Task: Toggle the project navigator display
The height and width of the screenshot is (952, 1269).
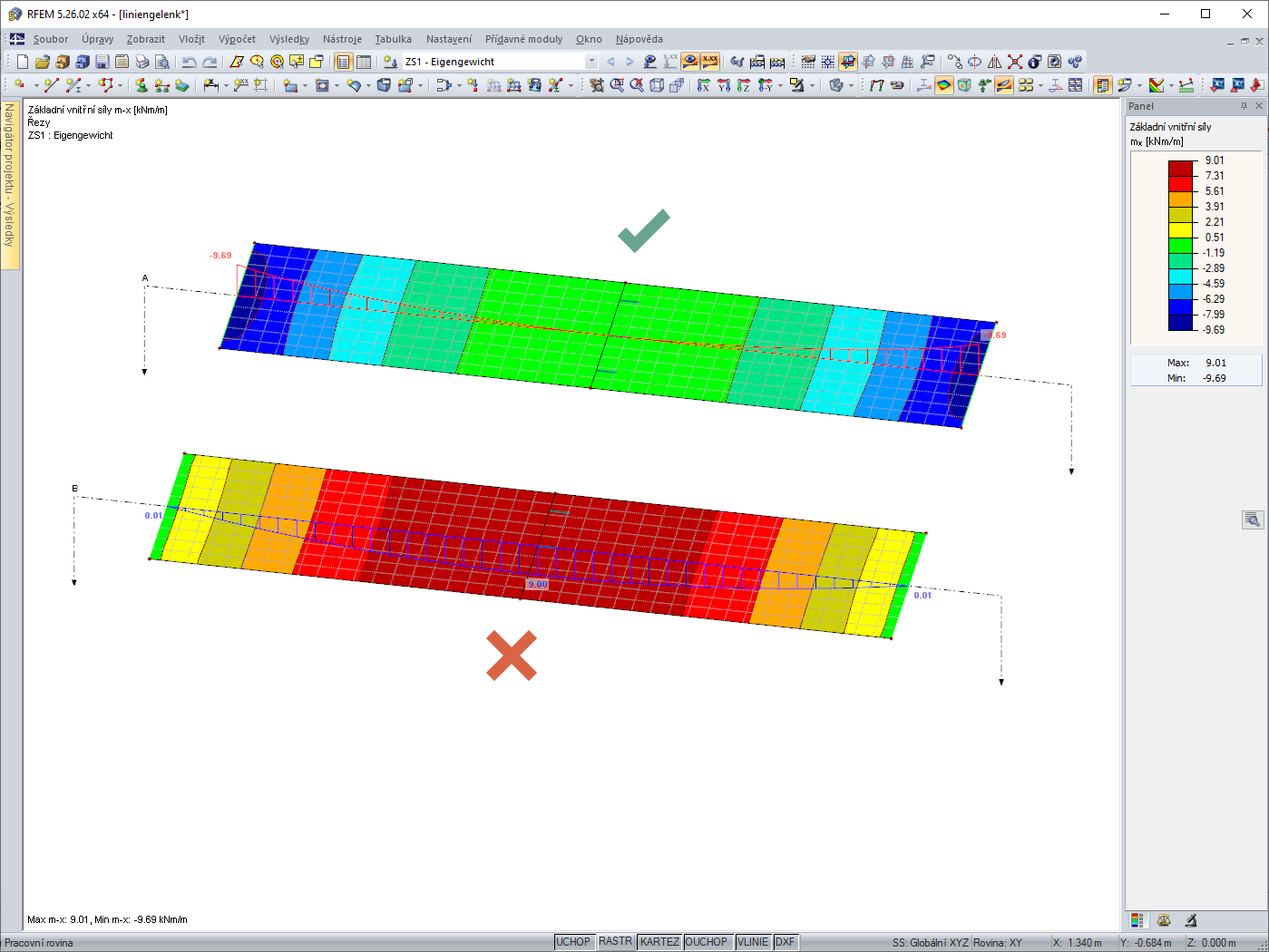Action: [344, 62]
